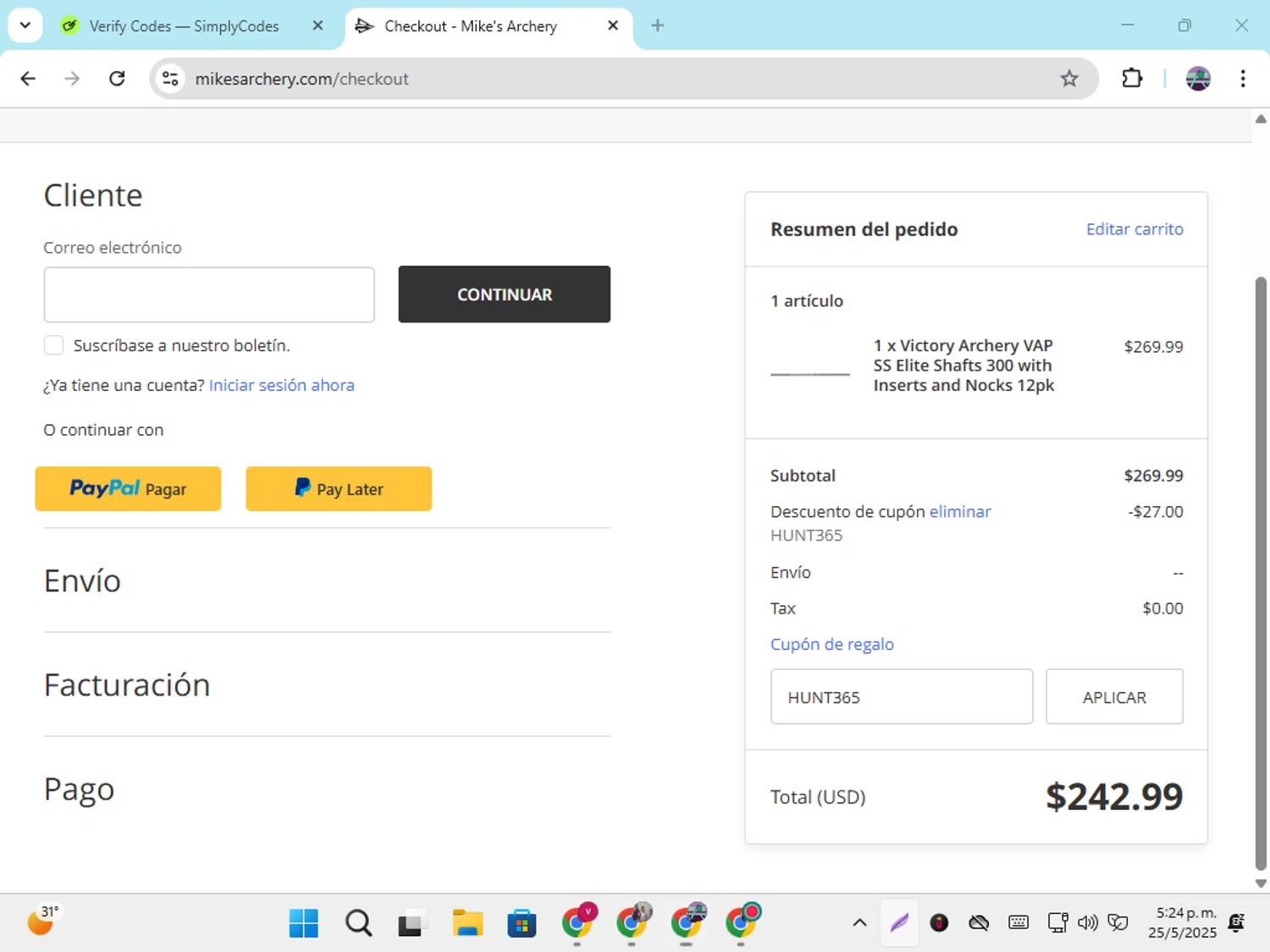
Task: Focus the Correo electrónico input field
Action: [x=209, y=294]
